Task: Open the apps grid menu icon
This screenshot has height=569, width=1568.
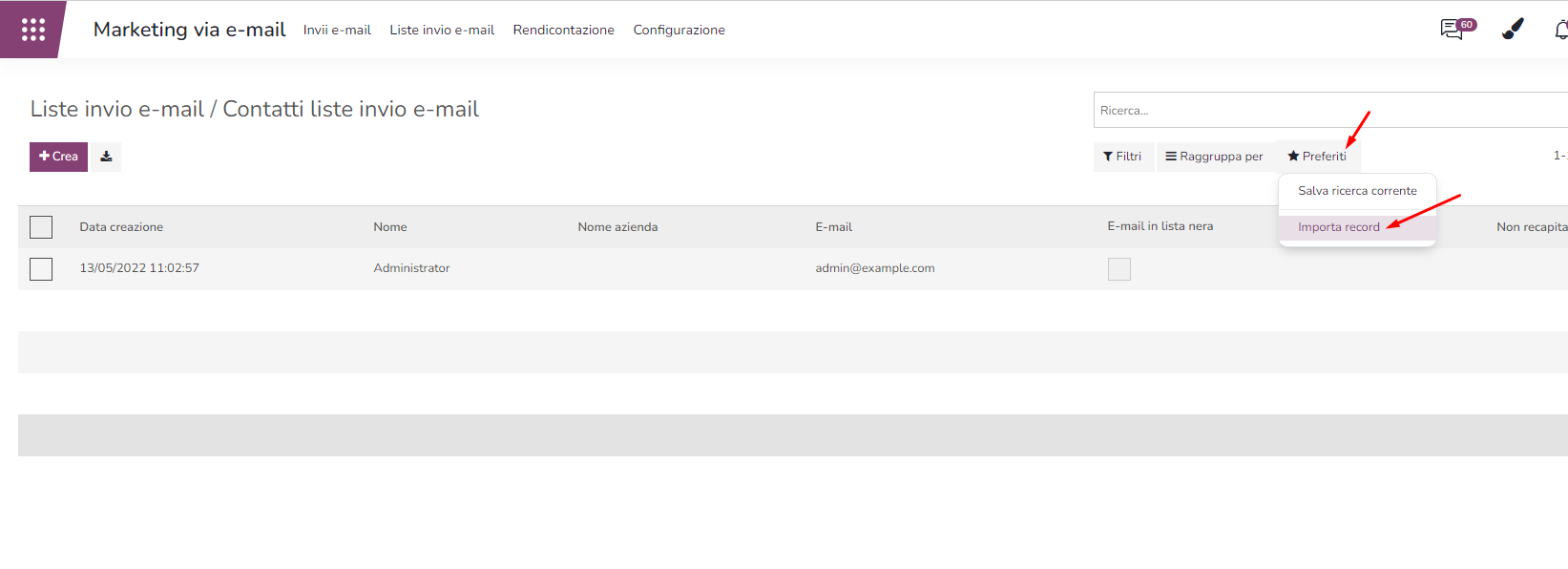Action: pyautogui.click(x=33, y=30)
